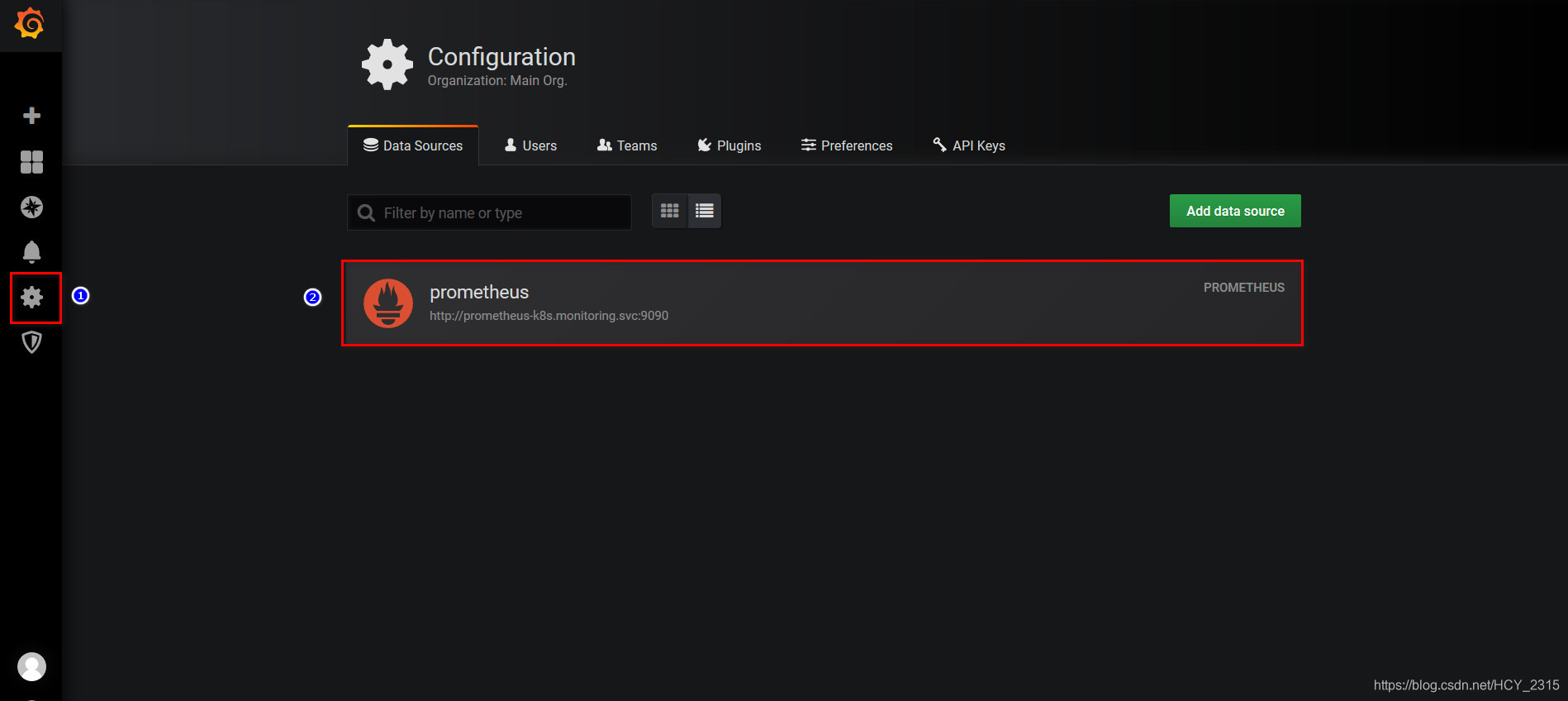Open the Dashboards grid icon in sidebar
Image resolution: width=1568 pixels, height=701 pixels.
coord(31,162)
